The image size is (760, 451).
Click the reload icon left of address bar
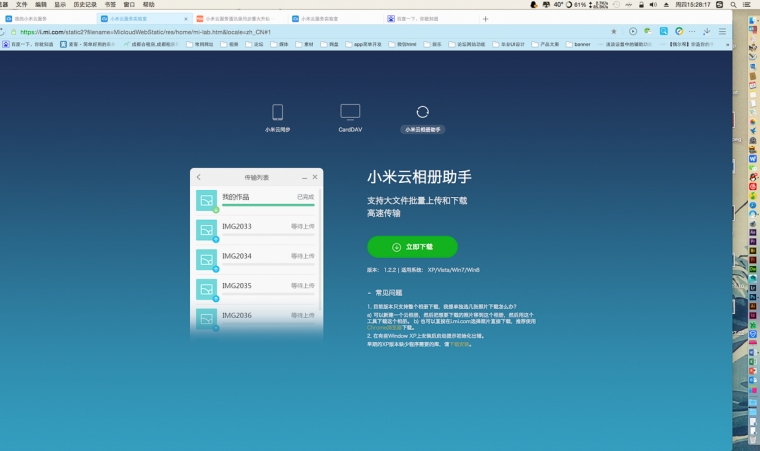click(x=2, y=32)
